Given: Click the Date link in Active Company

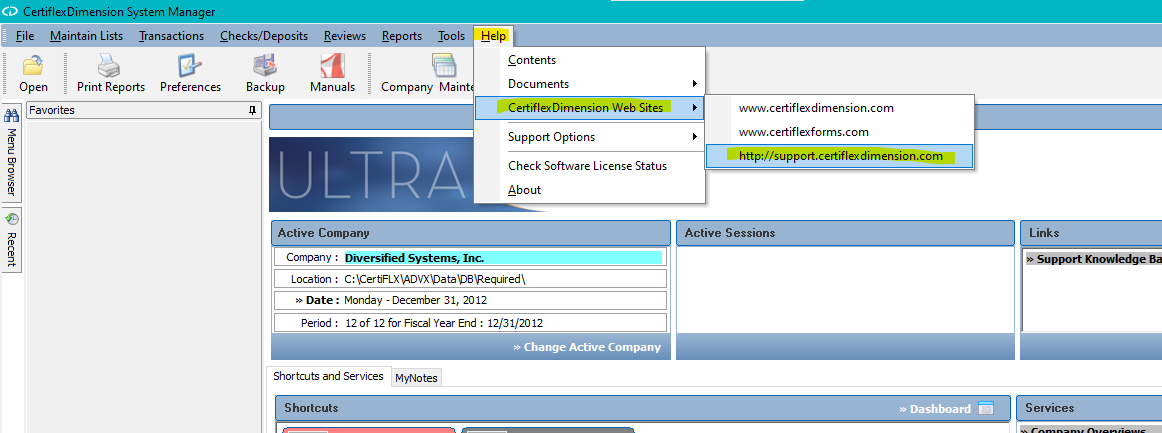Looking at the screenshot, I should click(316, 300).
